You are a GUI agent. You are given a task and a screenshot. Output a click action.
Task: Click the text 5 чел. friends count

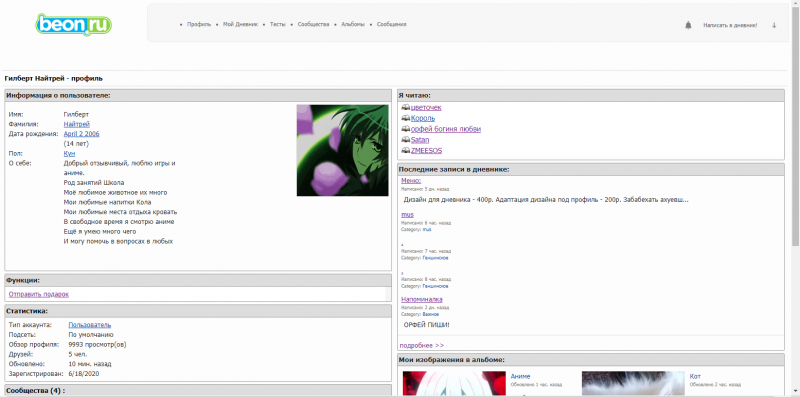pyautogui.click(x=78, y=354)
